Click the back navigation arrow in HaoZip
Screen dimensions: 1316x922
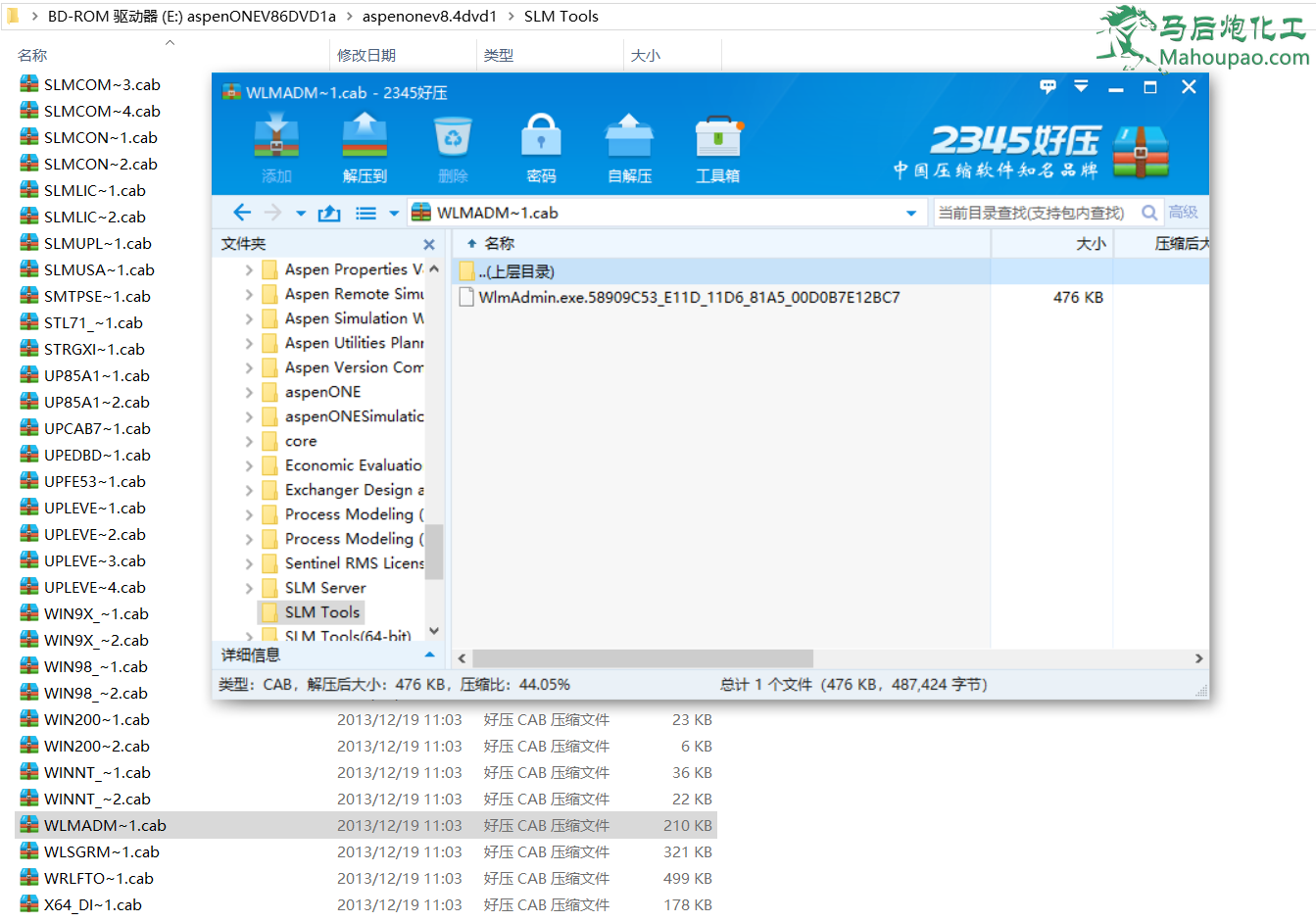click(x=242, y=212)
